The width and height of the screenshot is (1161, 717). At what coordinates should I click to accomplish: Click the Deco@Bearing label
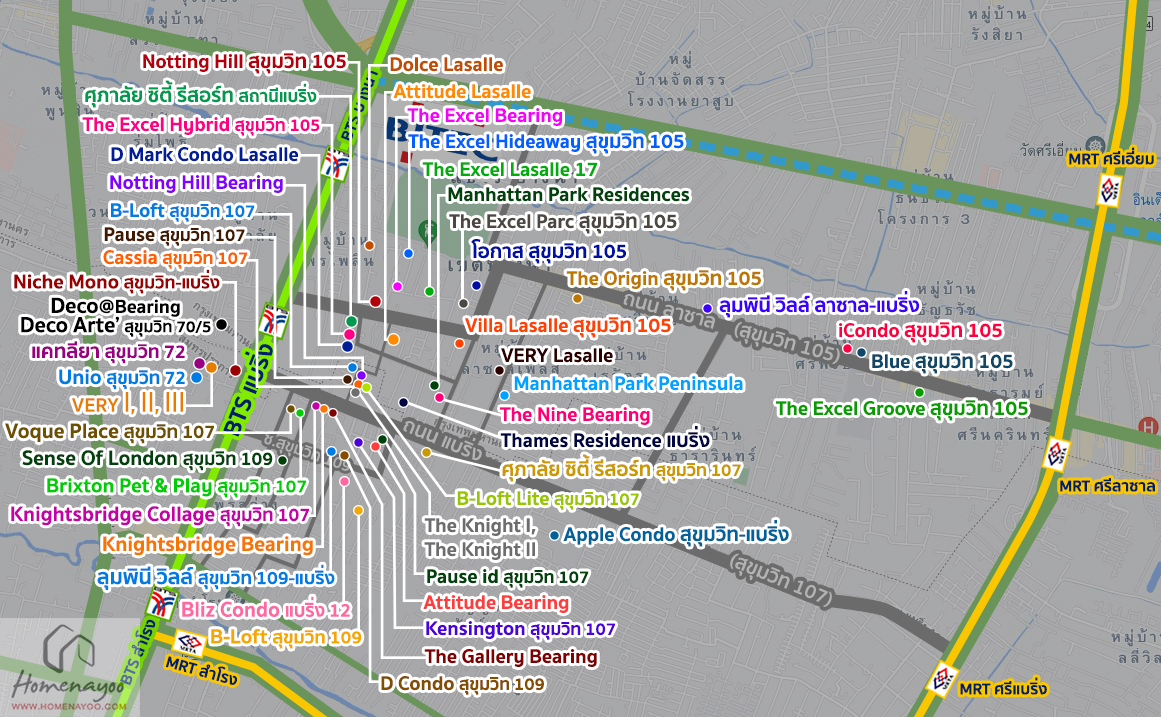[116, 306]
